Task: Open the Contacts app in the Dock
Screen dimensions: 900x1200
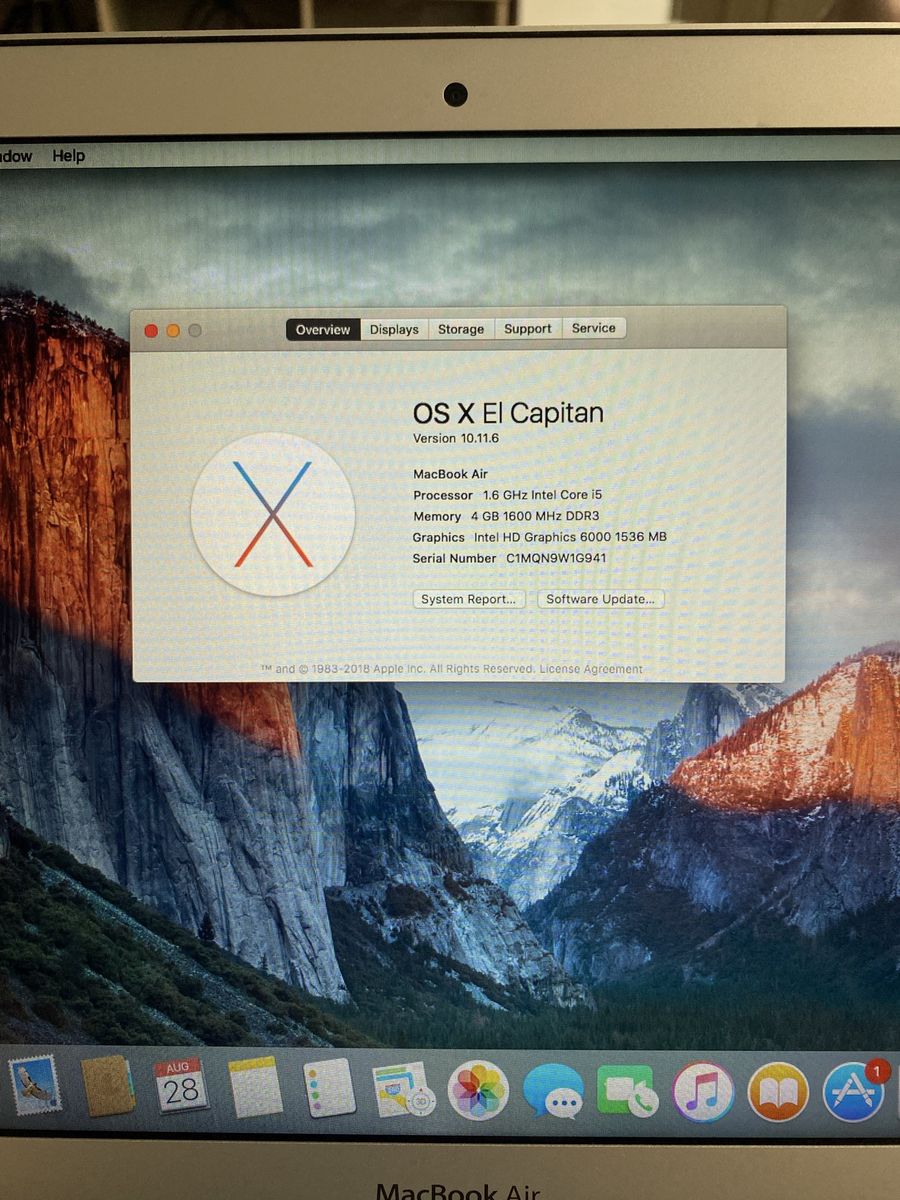Action: pyautogui.click(x=108, y=1086)
